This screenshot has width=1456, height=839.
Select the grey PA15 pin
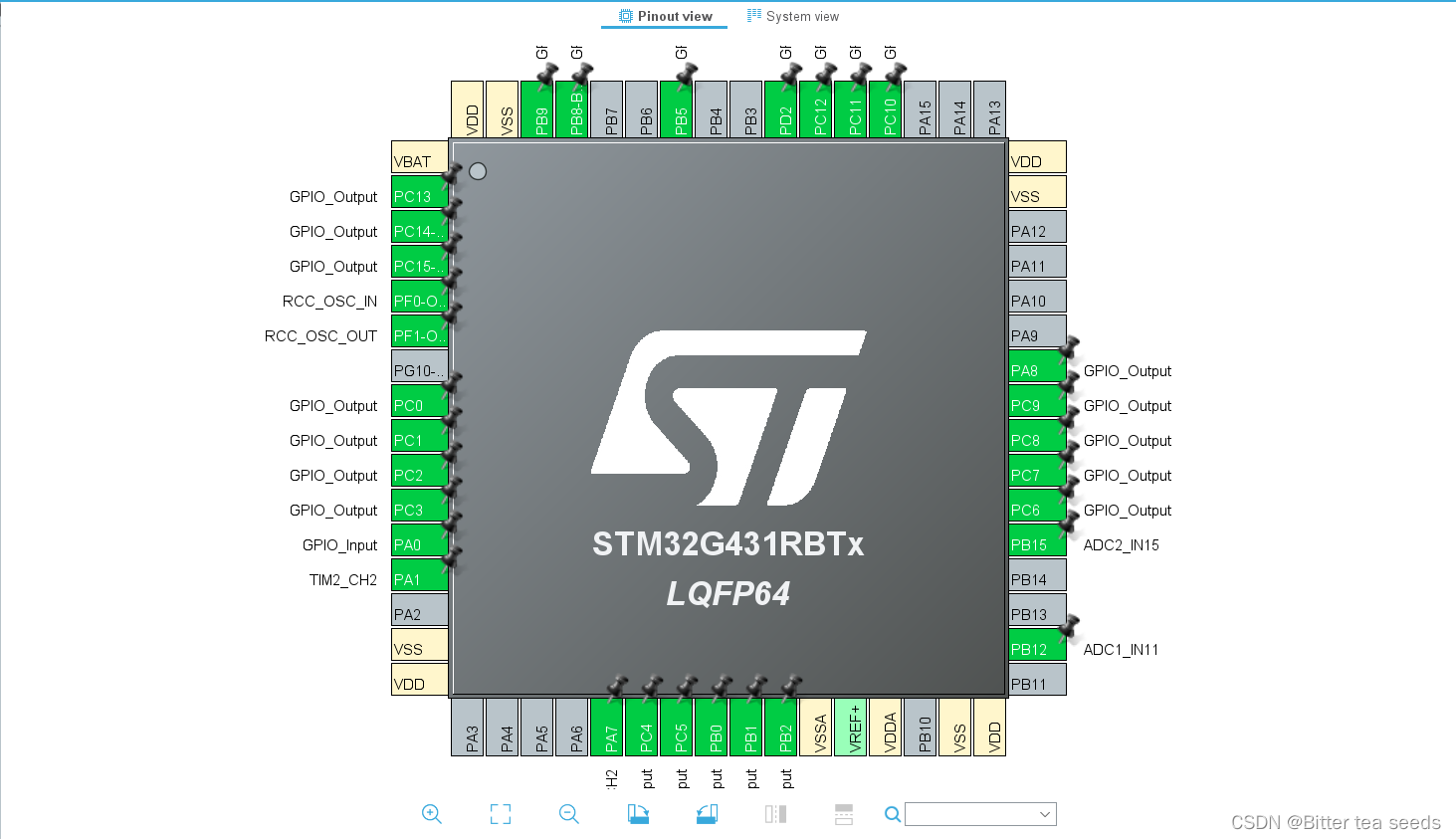point(921,109)
